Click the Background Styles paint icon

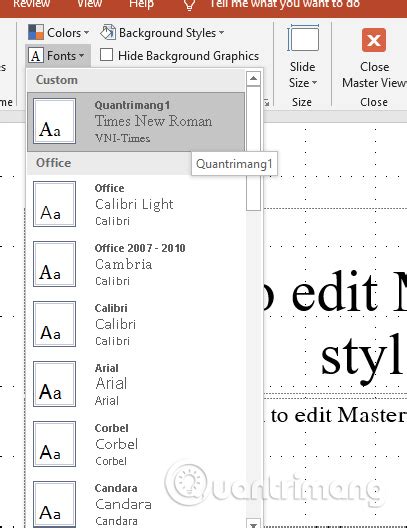(x=108, y=32)
